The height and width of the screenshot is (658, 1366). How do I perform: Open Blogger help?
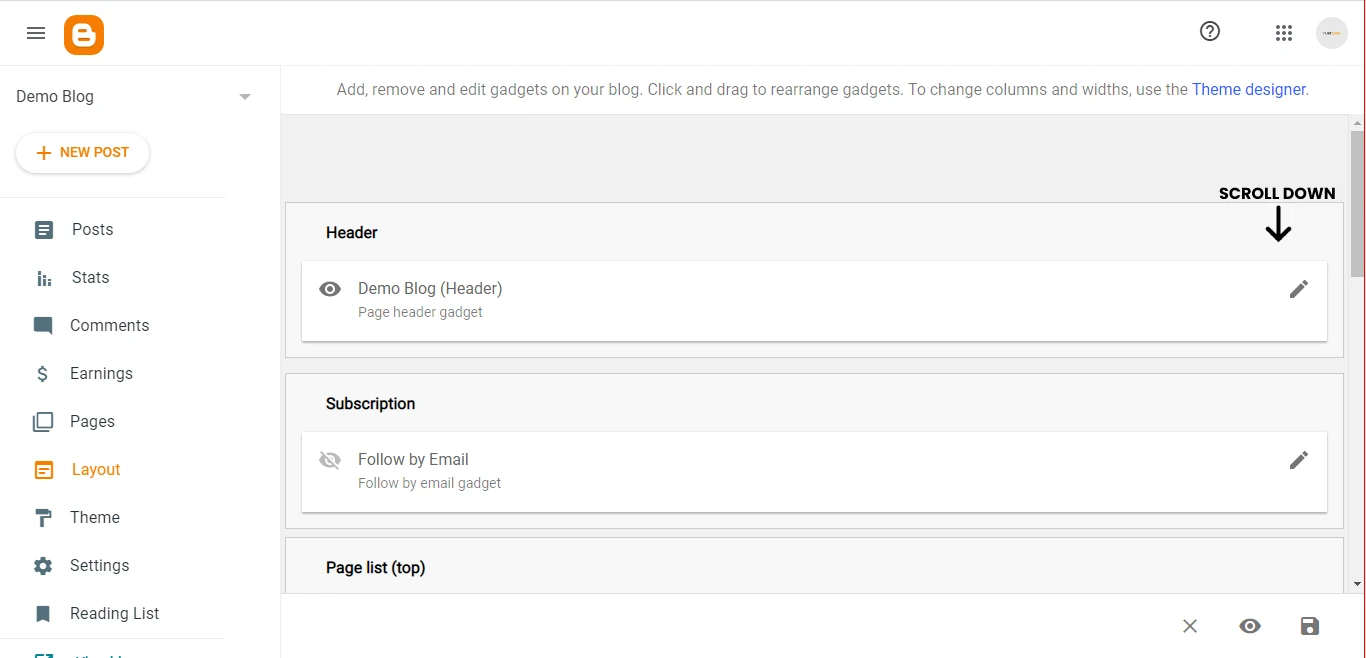click(1210, 31)
